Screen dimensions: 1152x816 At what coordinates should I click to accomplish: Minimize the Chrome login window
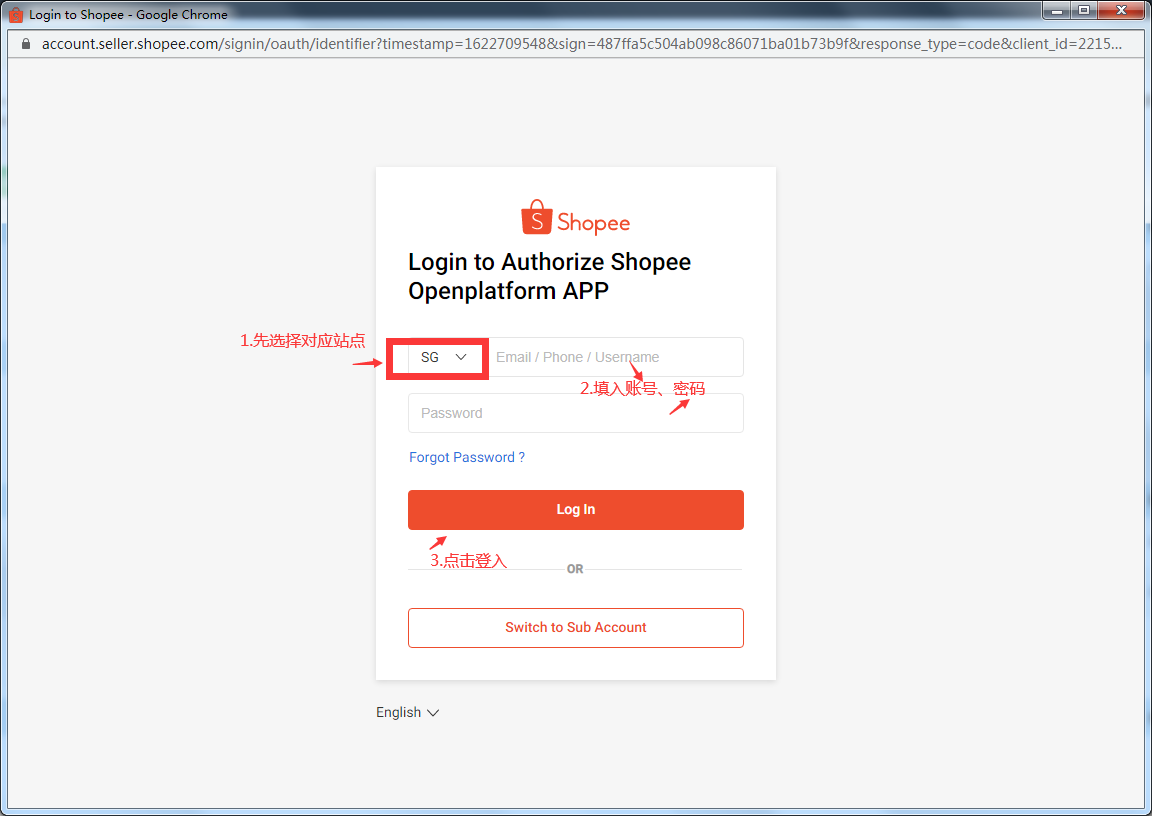pos(1056,11)
